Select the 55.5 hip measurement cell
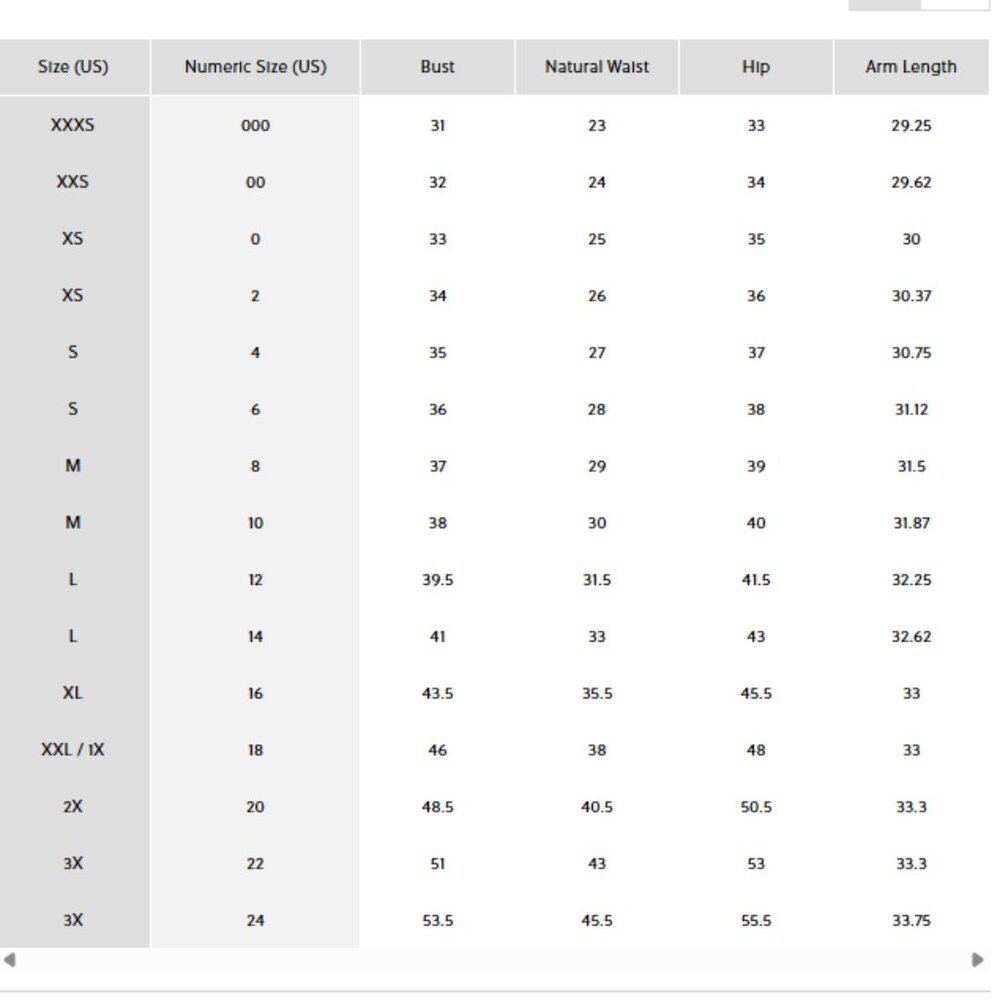The width and height of the screenshot is (1000, 1000). coord(756,920)
